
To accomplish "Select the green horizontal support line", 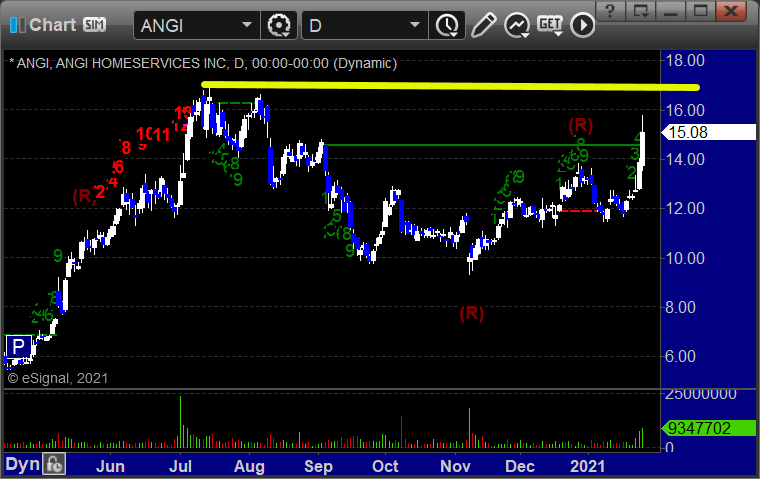I will (x=484, y=145).
